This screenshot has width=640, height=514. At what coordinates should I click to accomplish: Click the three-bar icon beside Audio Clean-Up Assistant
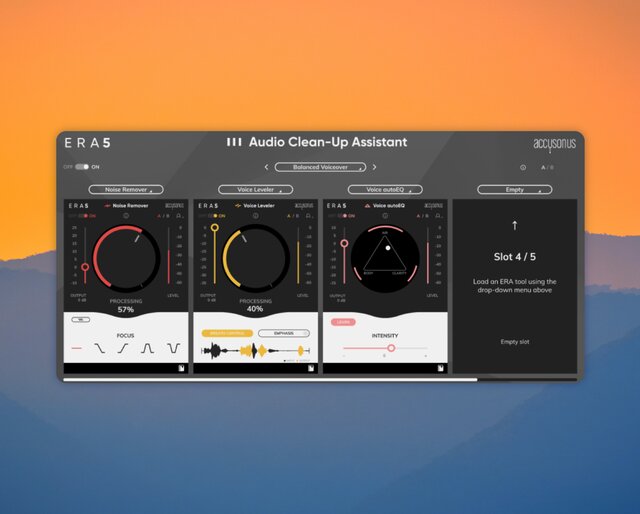[234, 142]
